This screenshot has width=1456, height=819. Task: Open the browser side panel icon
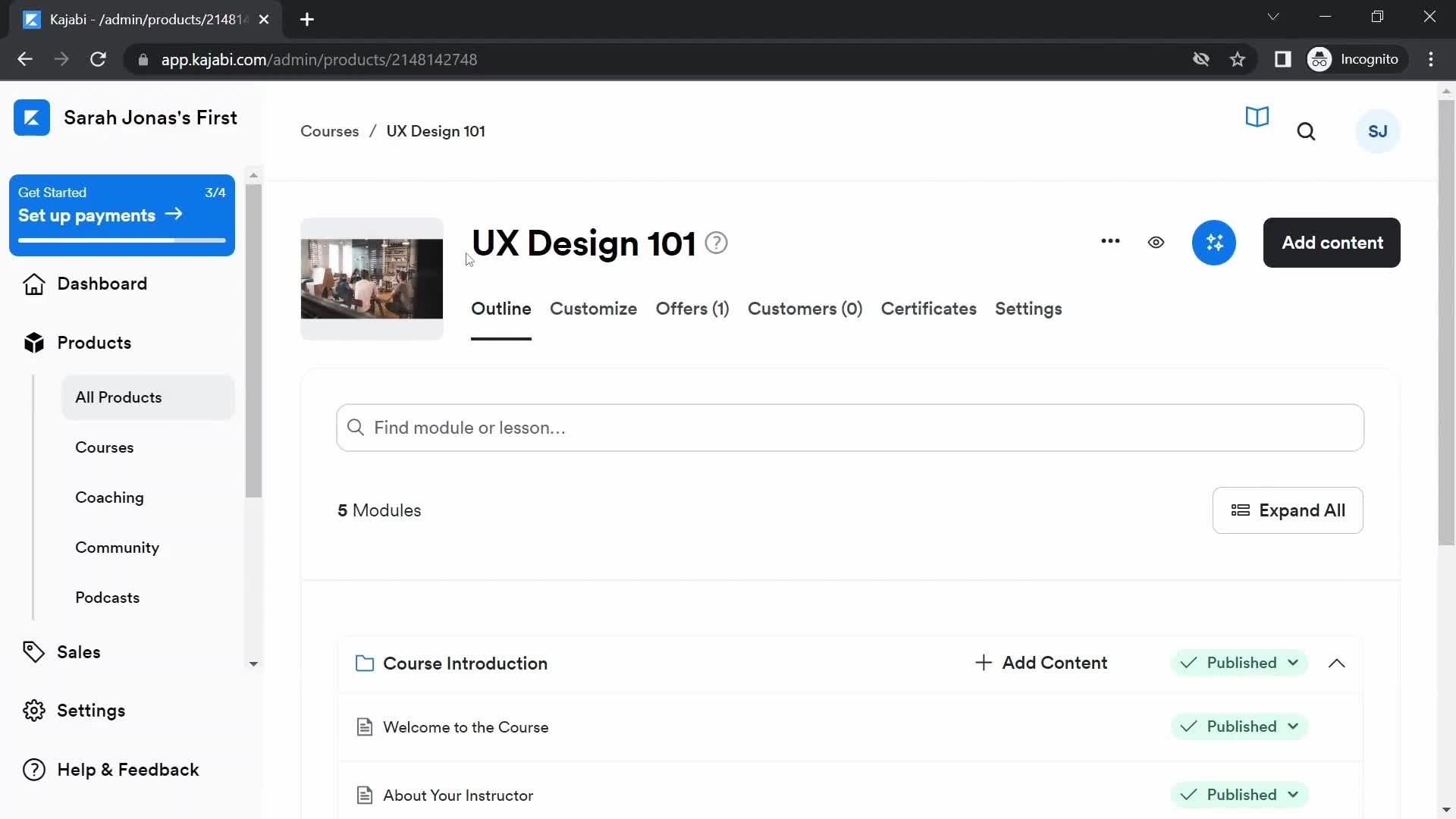1282,59
